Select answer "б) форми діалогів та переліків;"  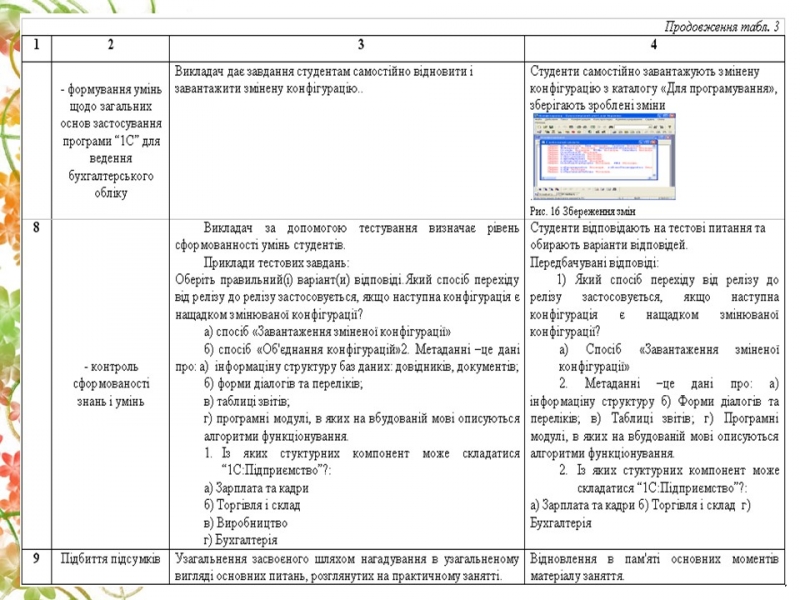(x=283, y=384)
